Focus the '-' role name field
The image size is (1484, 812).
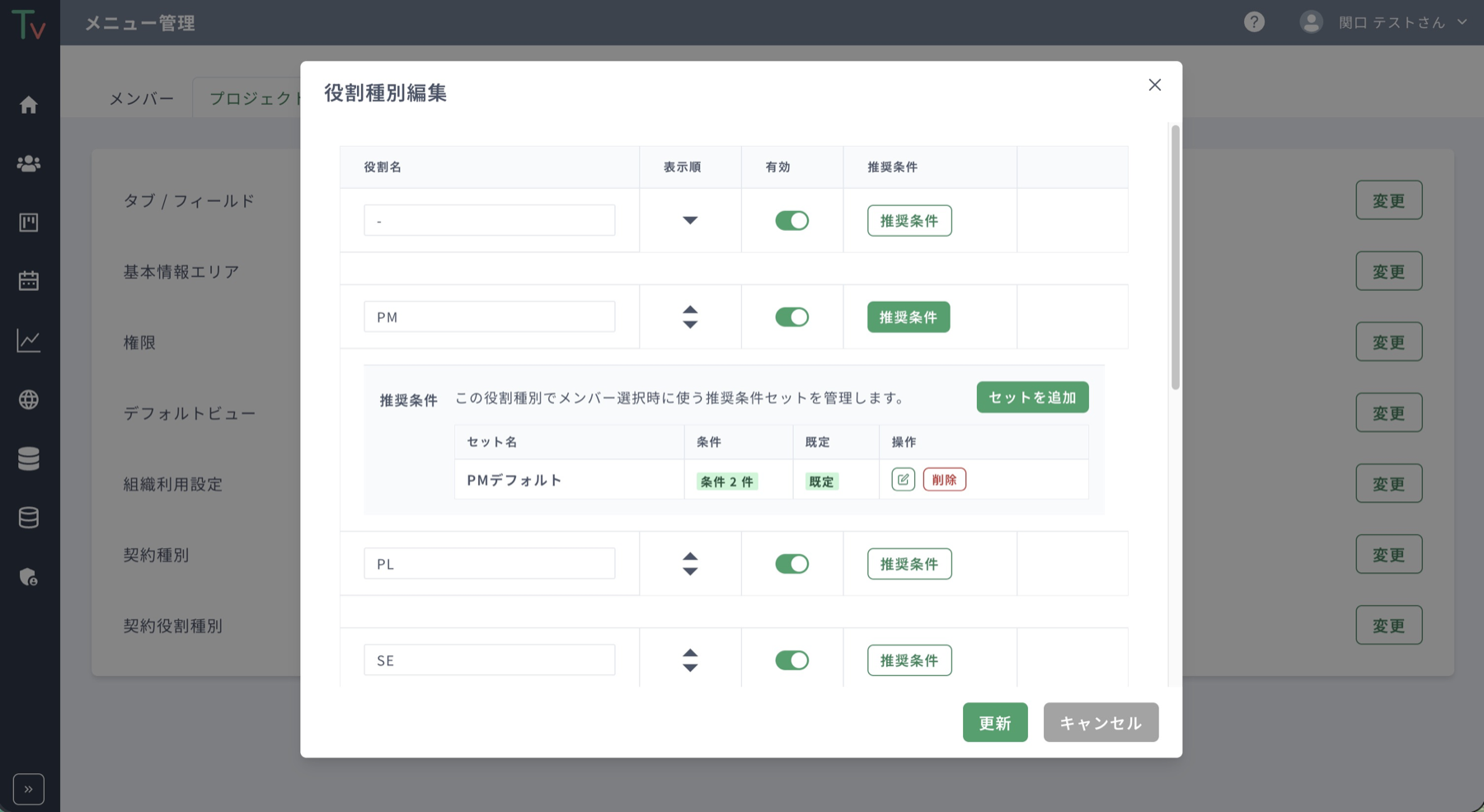point(490,220)
